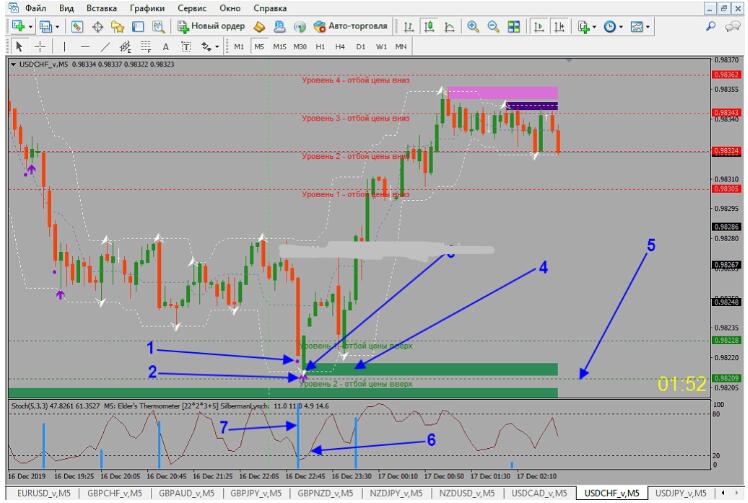Select the arrow cursor tool
The width and height of the screenshot is (748, 503).
pos(19,47)
